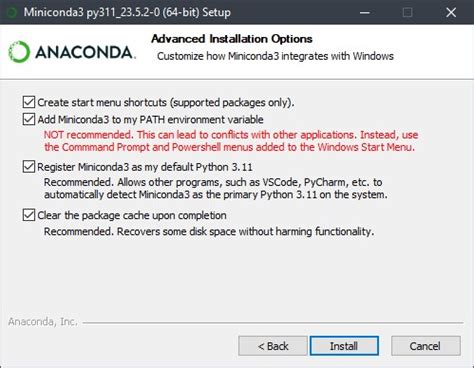Close the Miniconda3 Setup window
The height and width of the screenshot is (368, 474).
click(451, 13)
